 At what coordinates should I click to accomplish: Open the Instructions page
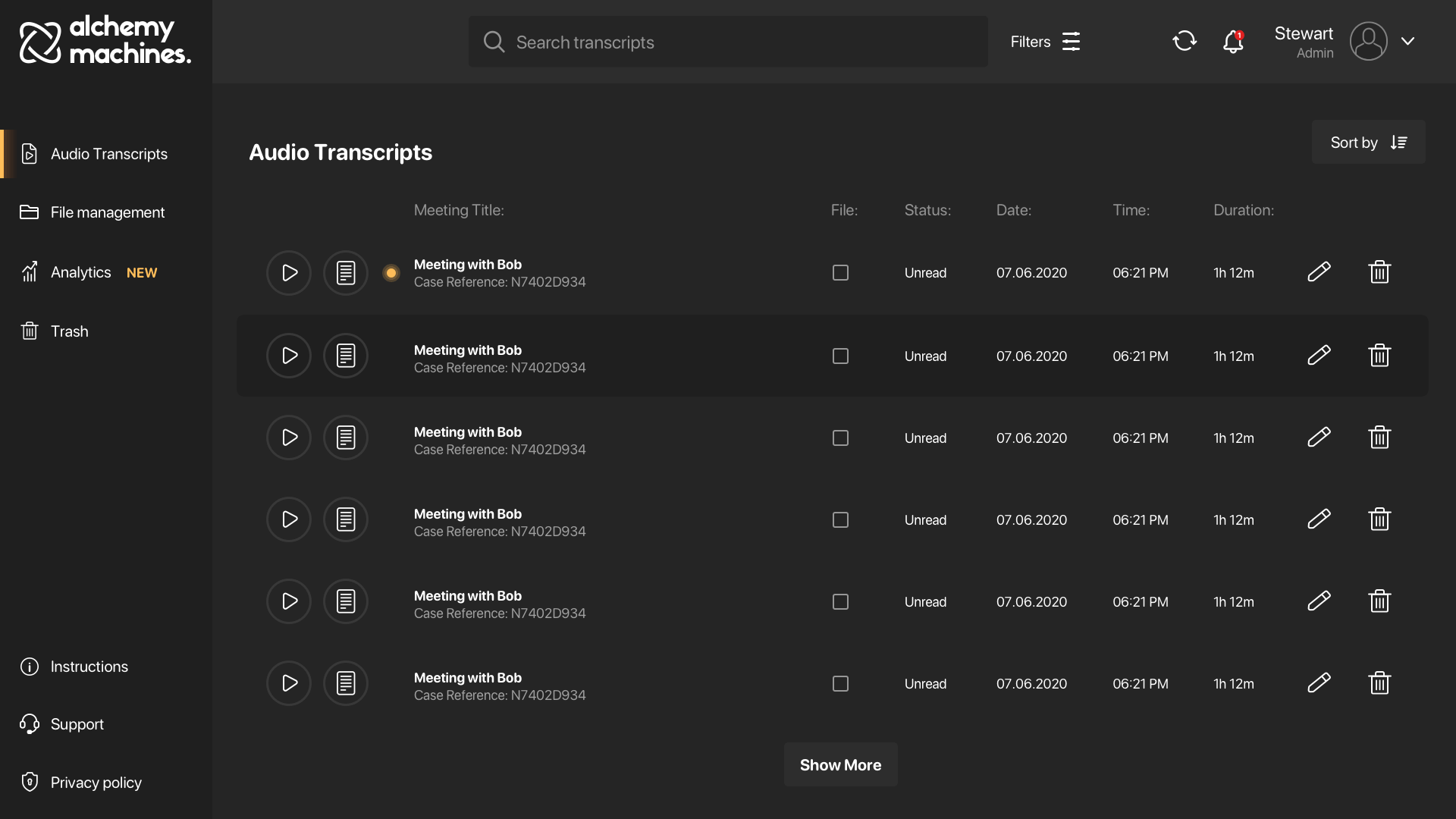(89, 667)
